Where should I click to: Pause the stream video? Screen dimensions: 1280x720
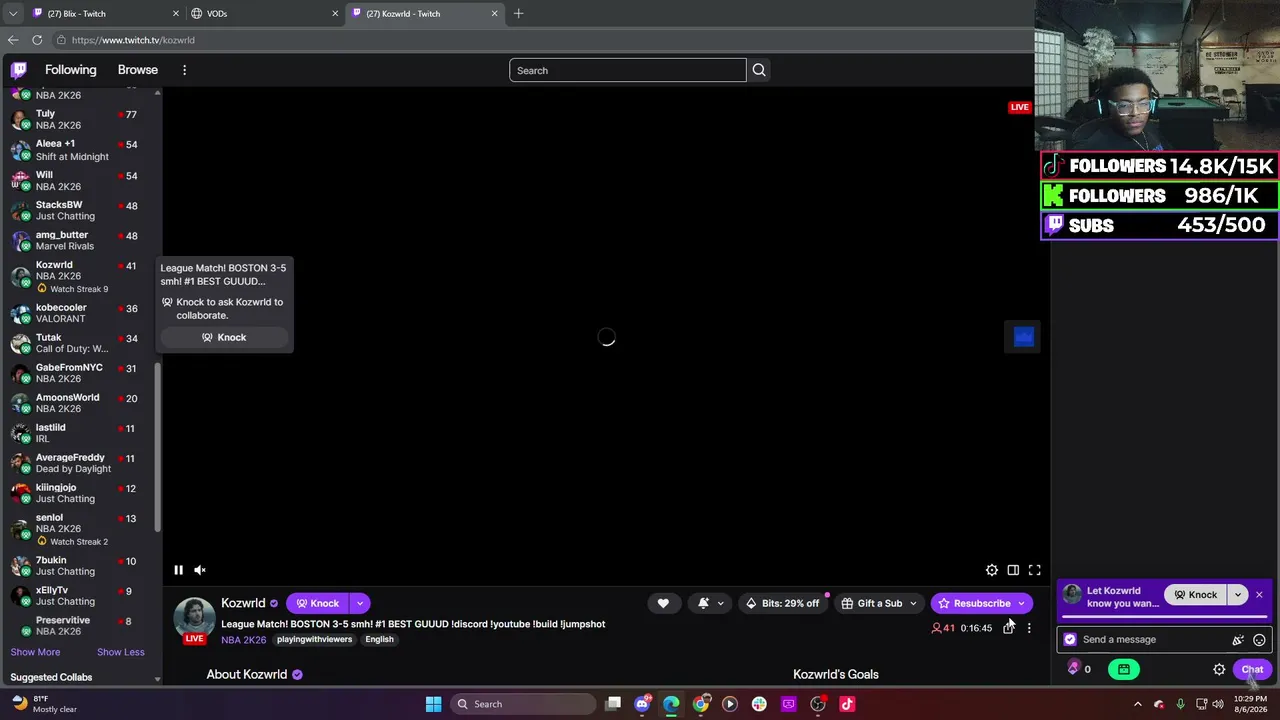coord(178,570)
